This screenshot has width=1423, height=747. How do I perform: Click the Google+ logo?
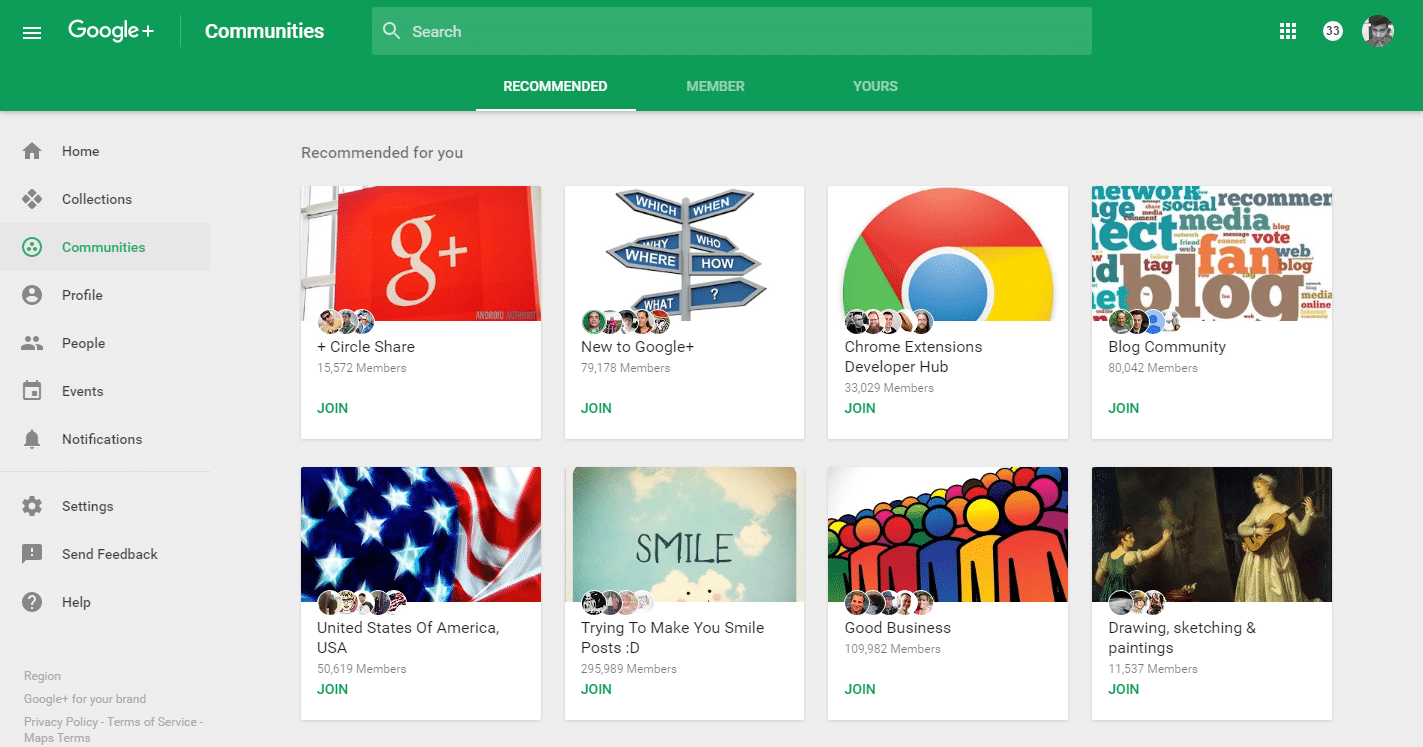111,31
